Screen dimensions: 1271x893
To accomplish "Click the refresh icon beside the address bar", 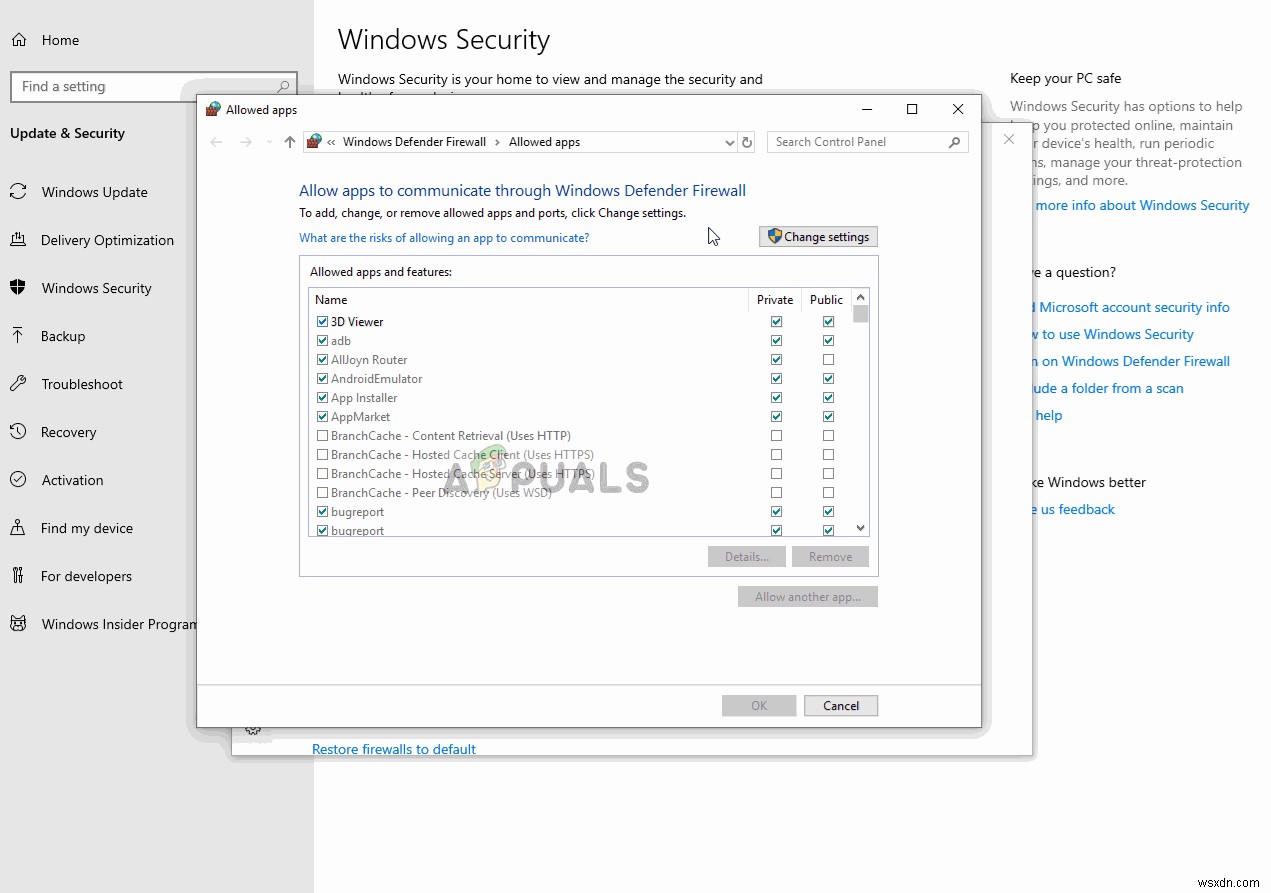I will tap(747, 142).
